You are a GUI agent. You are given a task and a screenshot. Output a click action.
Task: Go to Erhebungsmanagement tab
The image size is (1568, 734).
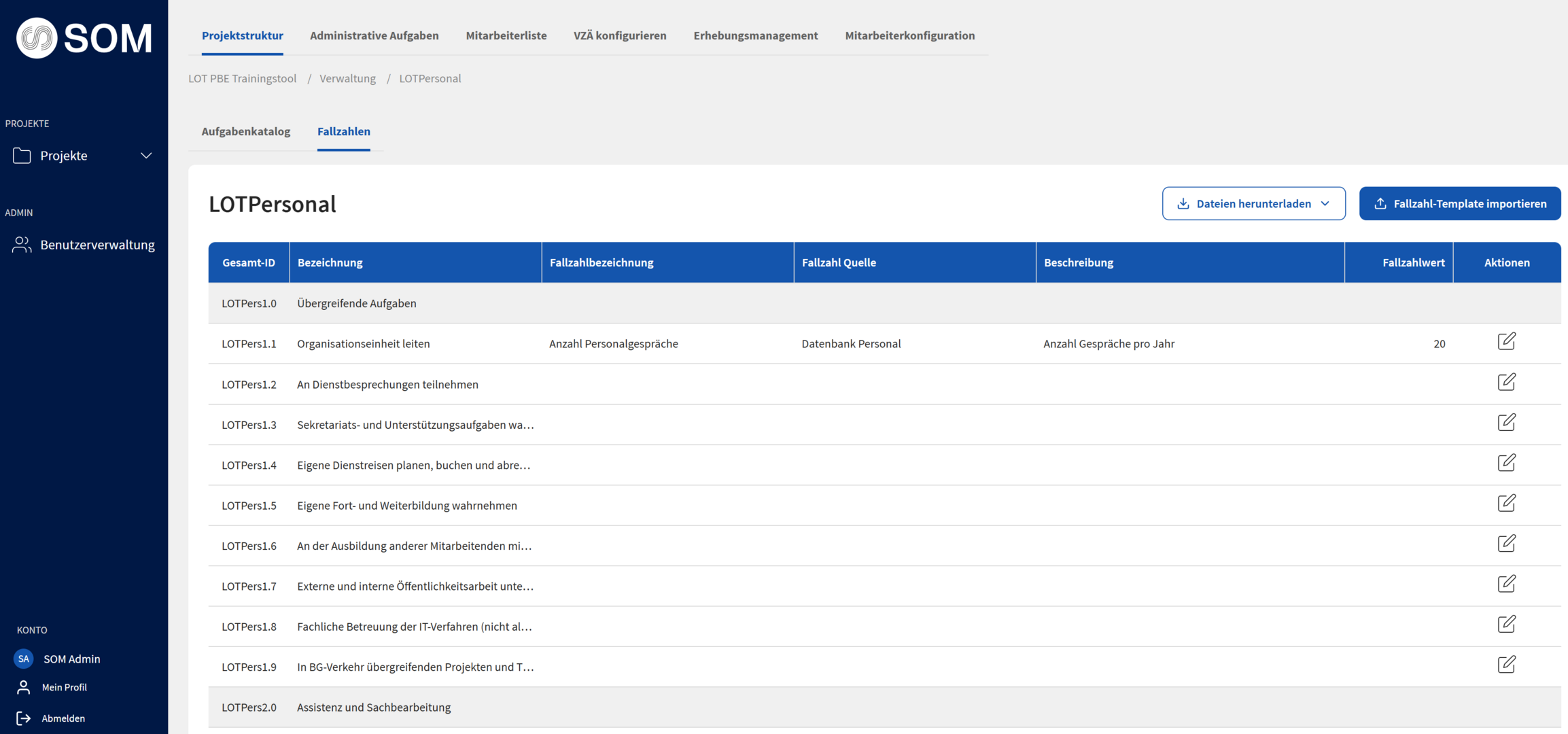pyautogui.click(x=755, y=35)
